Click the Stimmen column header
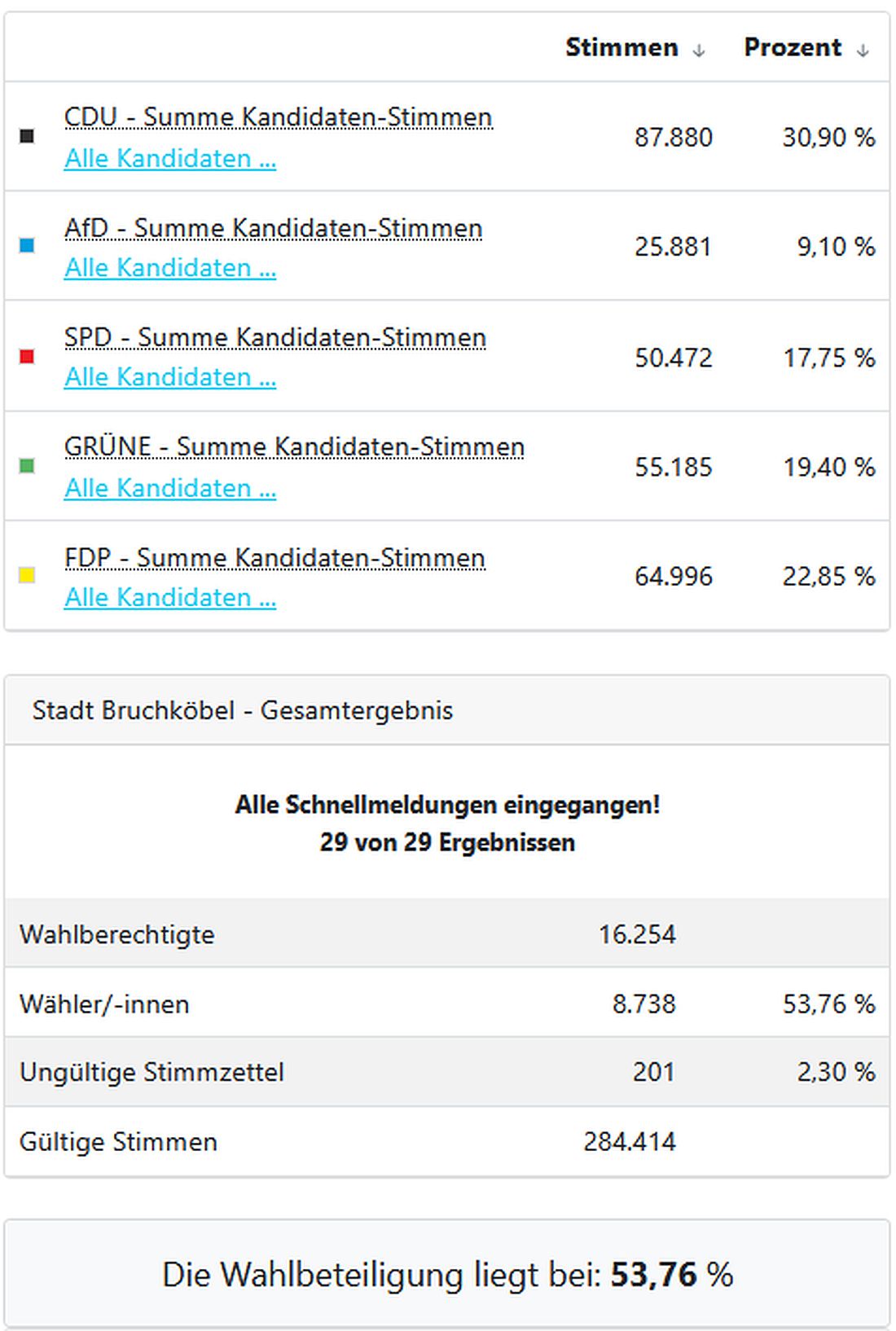Image resolution: width=896 pixels, height=1331 pixels. click(621, 47)
